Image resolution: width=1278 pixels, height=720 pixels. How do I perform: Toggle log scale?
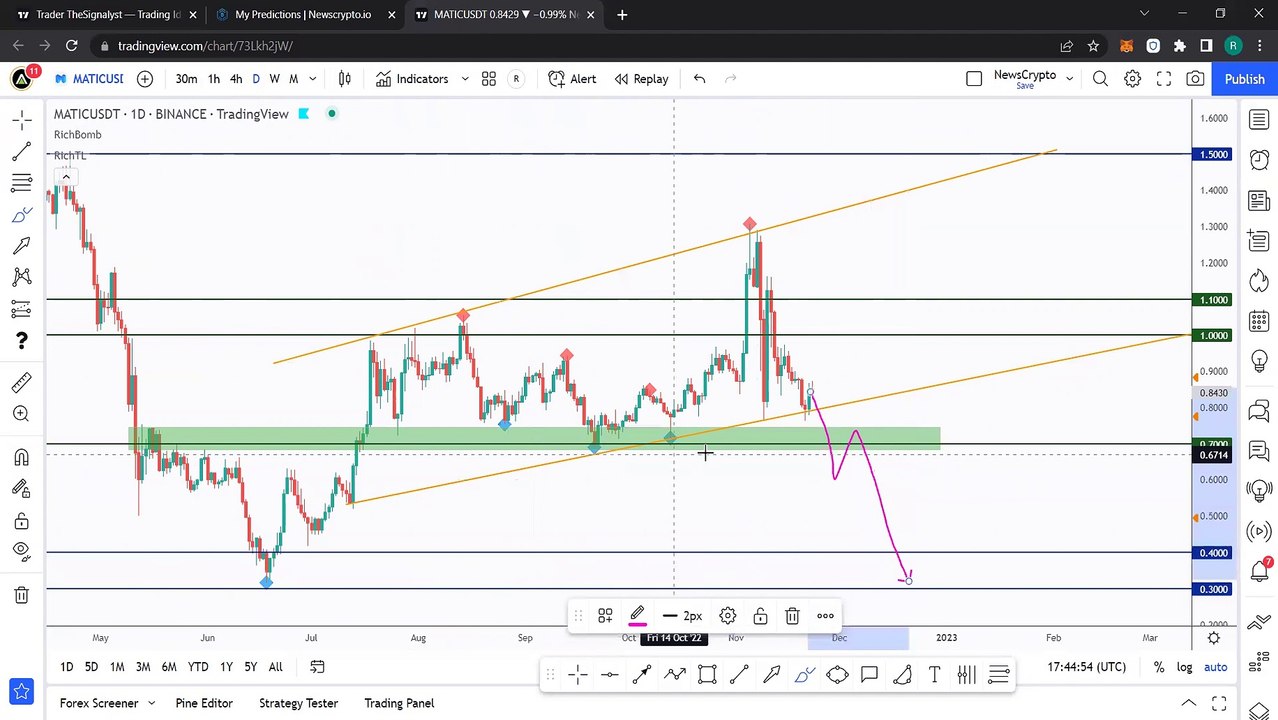[x=1185, y=667]
